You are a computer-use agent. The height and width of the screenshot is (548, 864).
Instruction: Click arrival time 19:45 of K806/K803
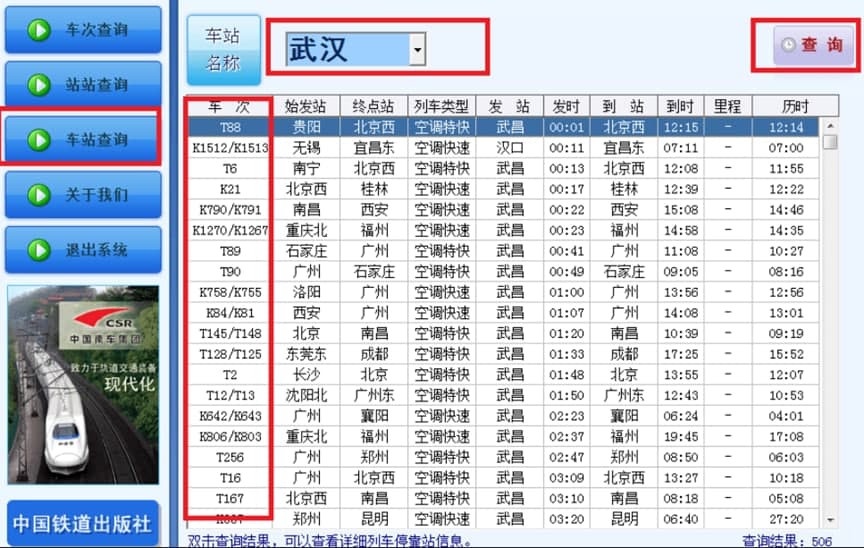tap(681, 437)
